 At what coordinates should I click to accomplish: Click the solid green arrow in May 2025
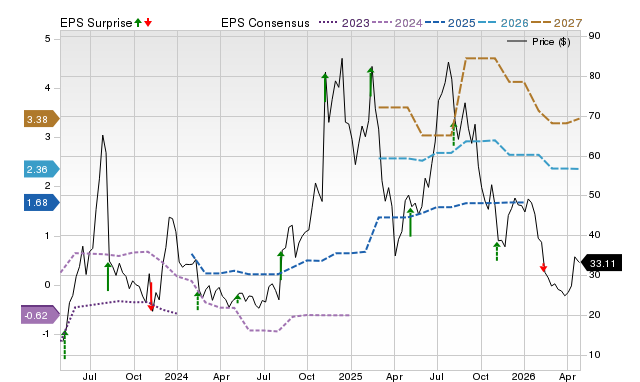[410, 222]
